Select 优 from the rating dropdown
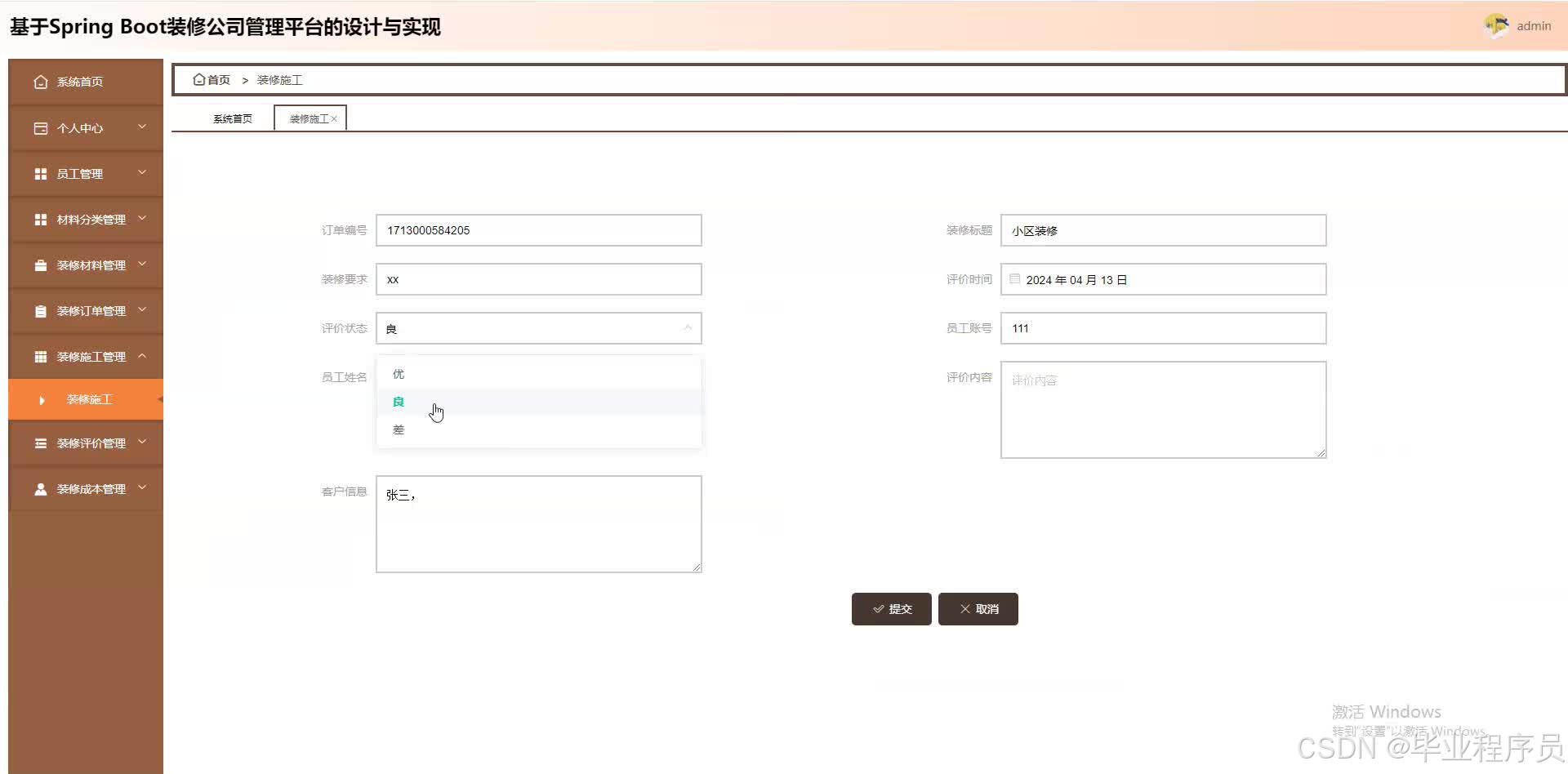 pyautogui.click(x=539, y=374)
